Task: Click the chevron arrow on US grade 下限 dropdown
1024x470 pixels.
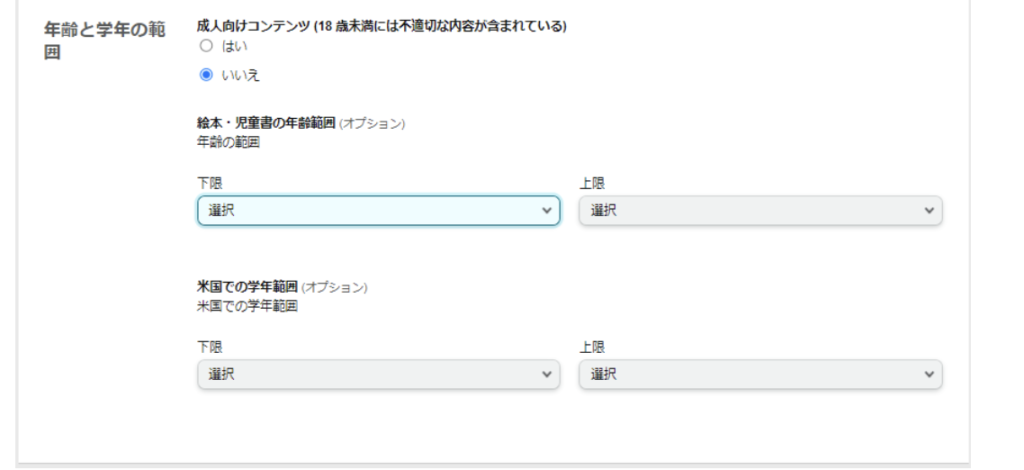Action: coord(546,374)
